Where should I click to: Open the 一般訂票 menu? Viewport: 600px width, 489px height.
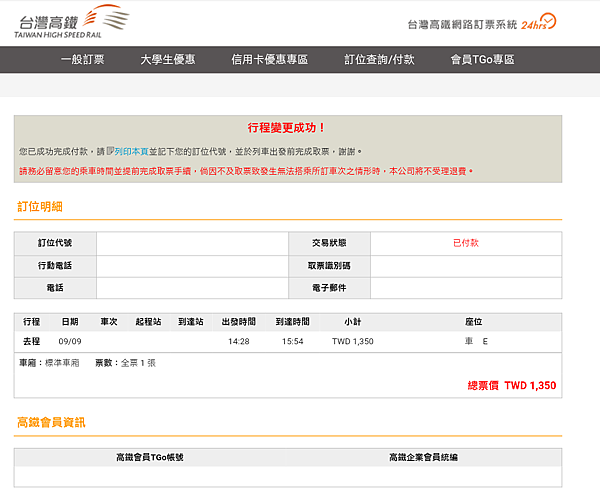(83, 59)
